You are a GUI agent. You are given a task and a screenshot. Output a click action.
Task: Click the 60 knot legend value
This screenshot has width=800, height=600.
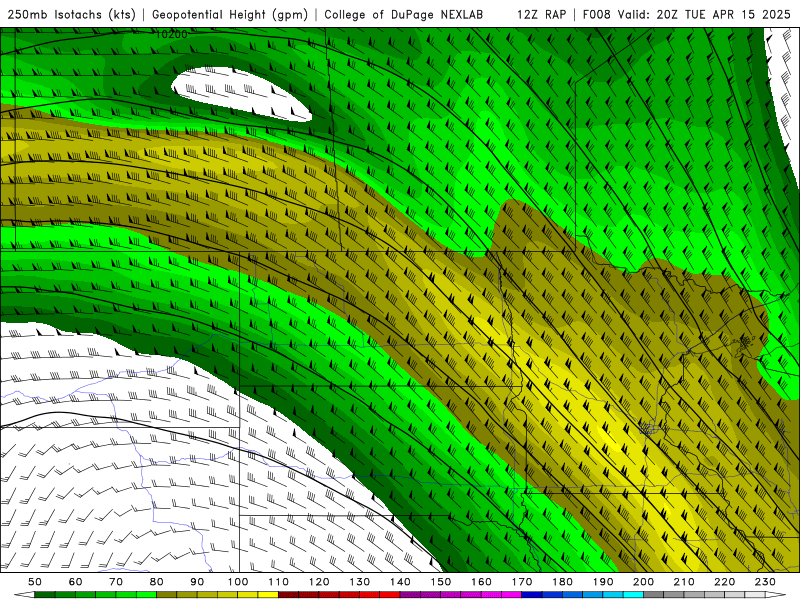click(x=75, y=582)
